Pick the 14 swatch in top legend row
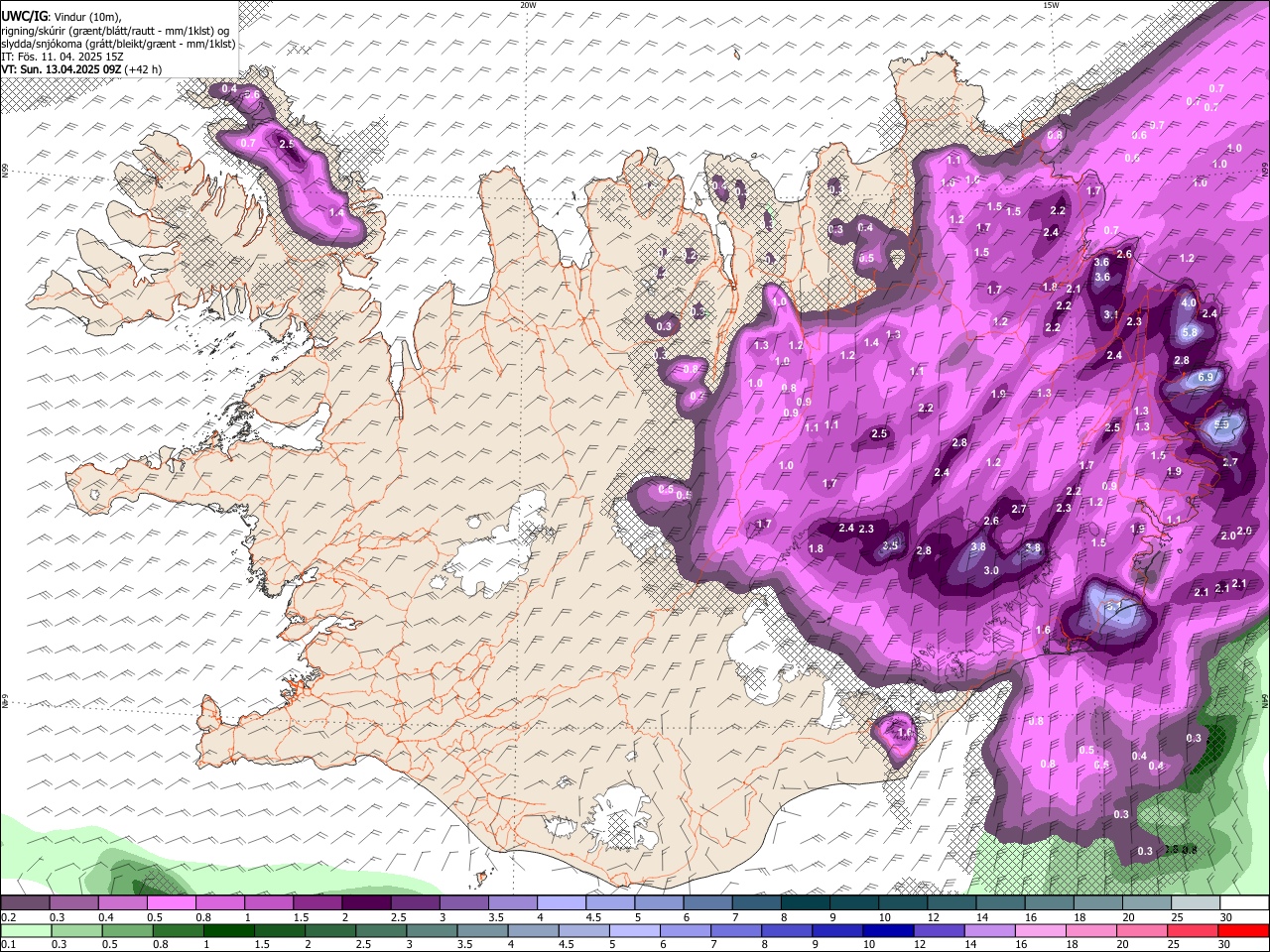 point(1001,903)
